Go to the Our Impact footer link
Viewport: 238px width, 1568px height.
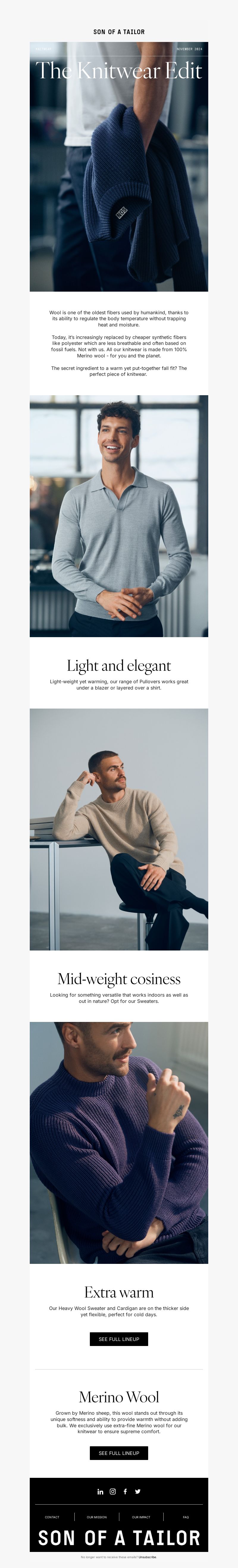pos(141,1517)
